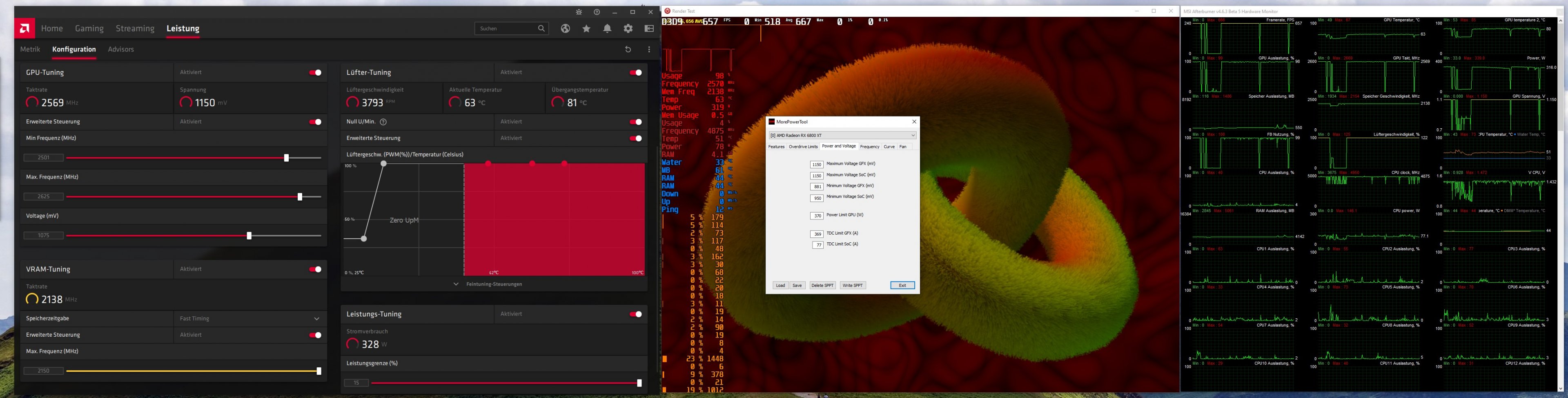The width and height of the screenshot is (1568, 398).
Task: Click the Load button in MorePowerTool
Action: (780, 285)
